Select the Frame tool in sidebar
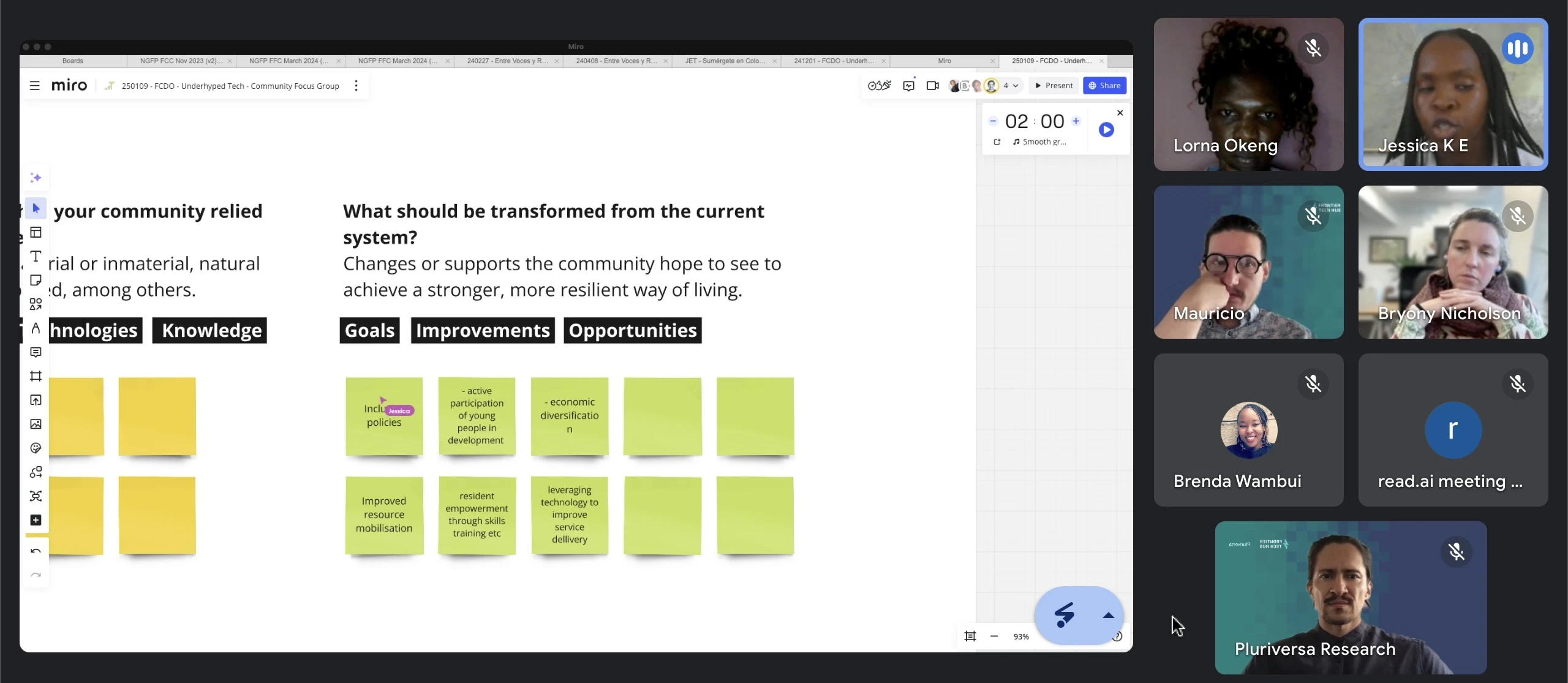1568x683 pixels. point(36,376)
